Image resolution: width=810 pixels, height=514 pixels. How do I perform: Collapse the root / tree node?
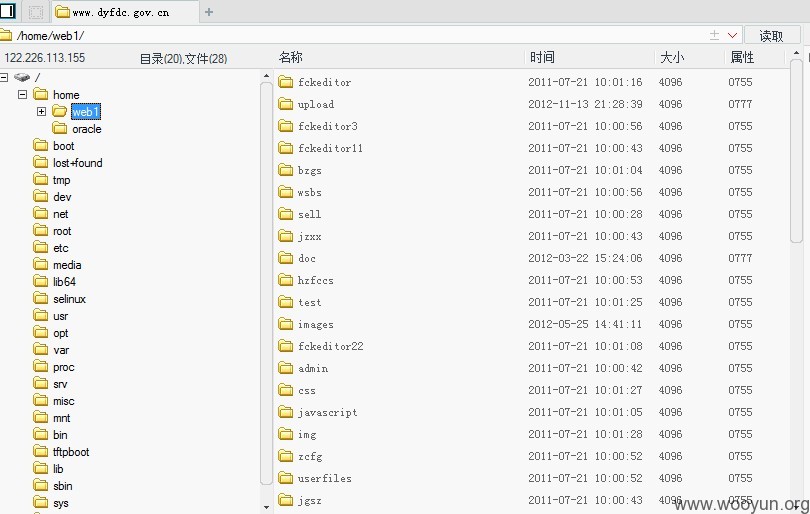point(4,77)
